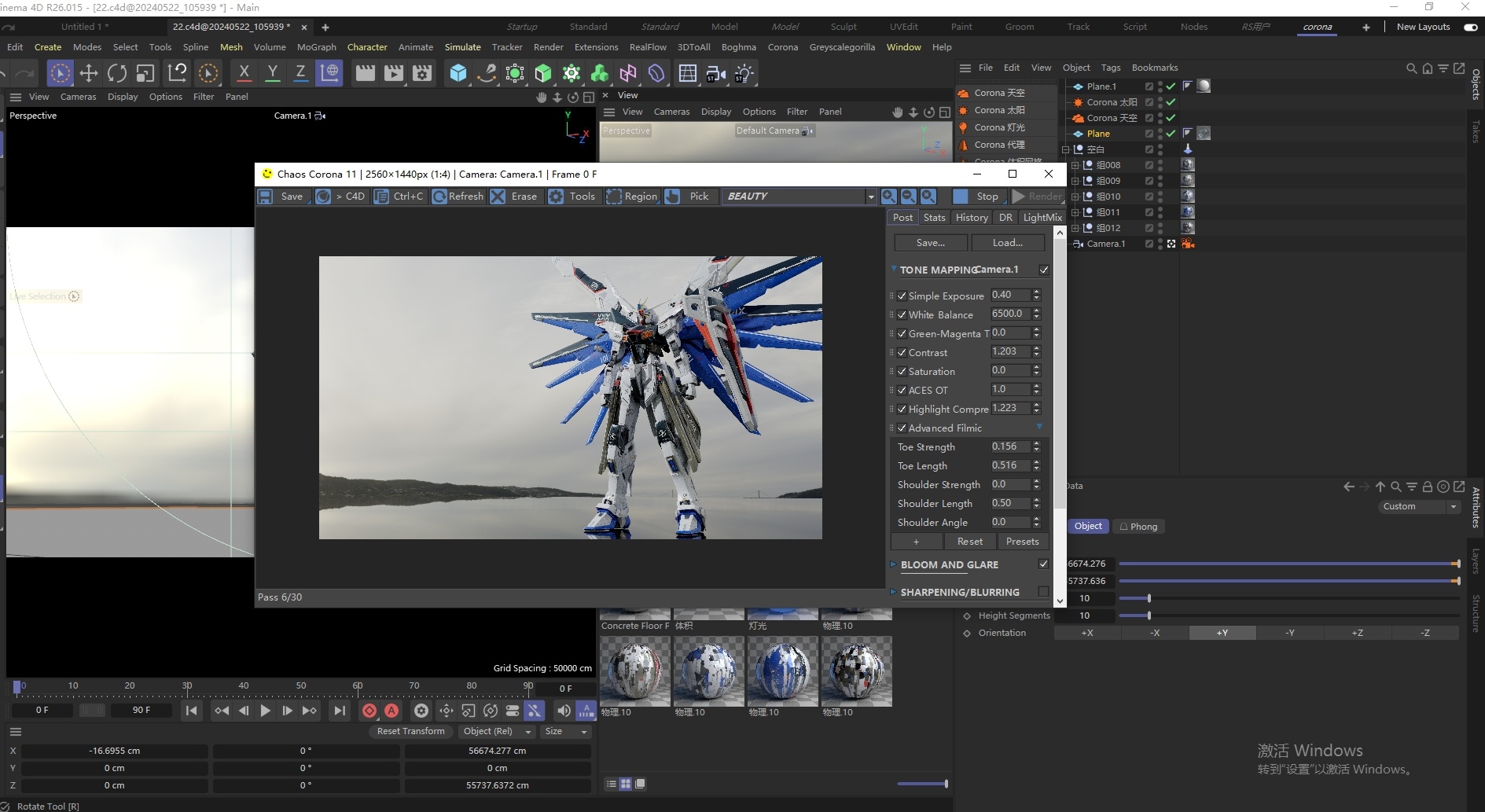Screen dimensions: 1485x812
Task: Adjust the Height Segments slider
Action: tap(1149, 615)
